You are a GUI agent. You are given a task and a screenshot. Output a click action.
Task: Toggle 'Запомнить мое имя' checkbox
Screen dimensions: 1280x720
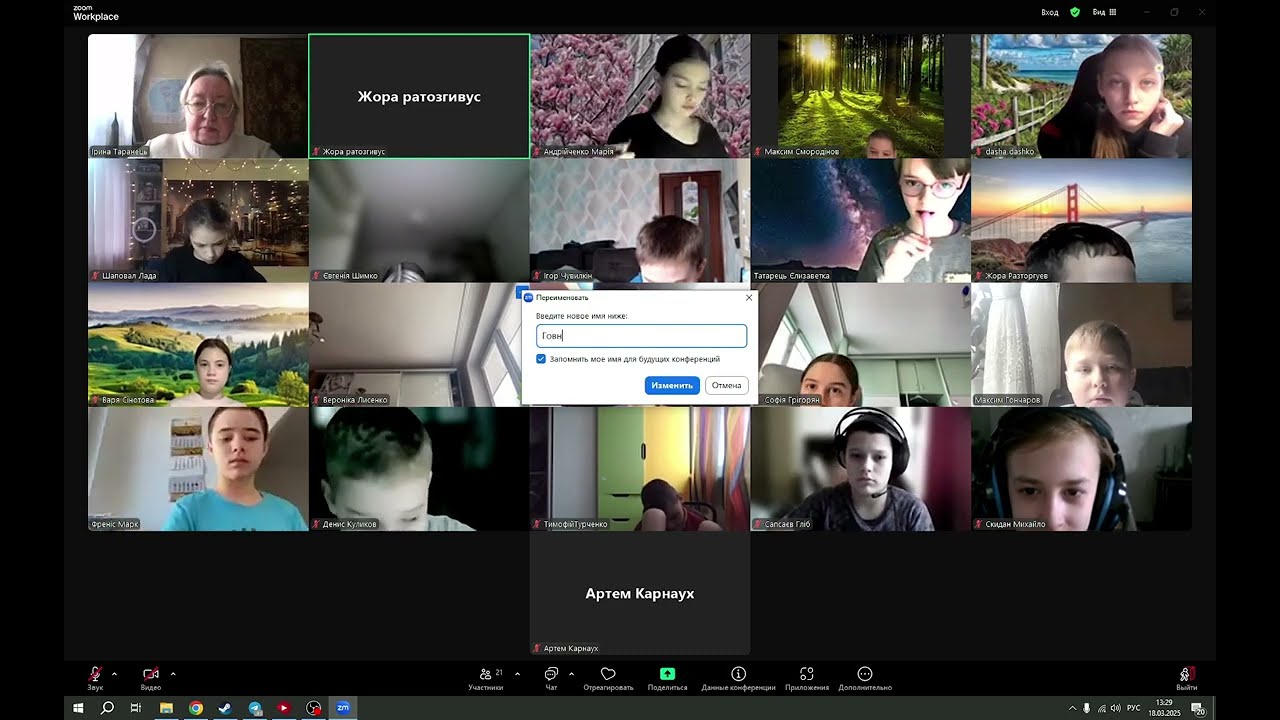point(541,359)
